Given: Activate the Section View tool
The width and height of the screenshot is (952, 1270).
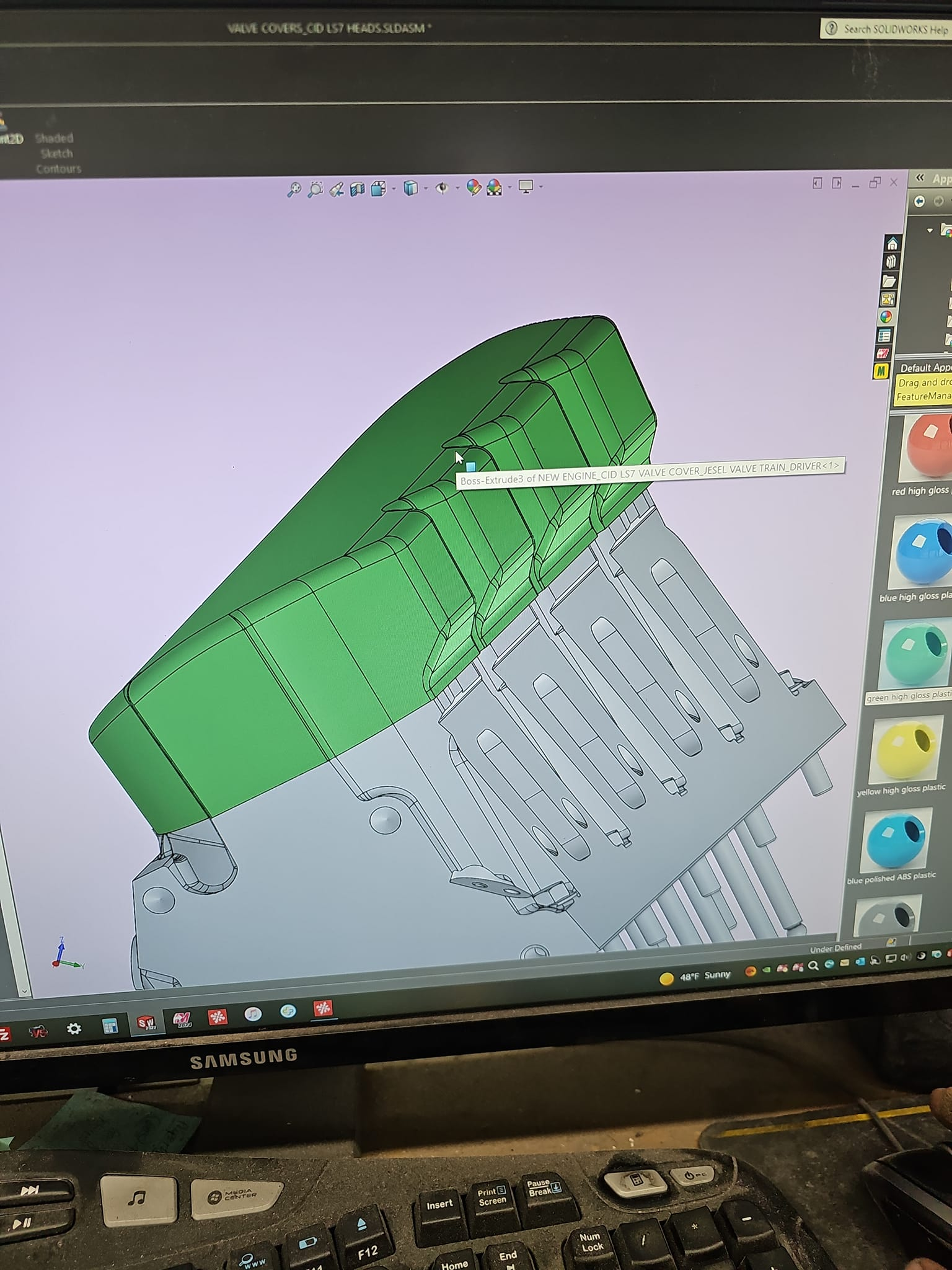Looking at the screenshot, I should coord(358,189).
